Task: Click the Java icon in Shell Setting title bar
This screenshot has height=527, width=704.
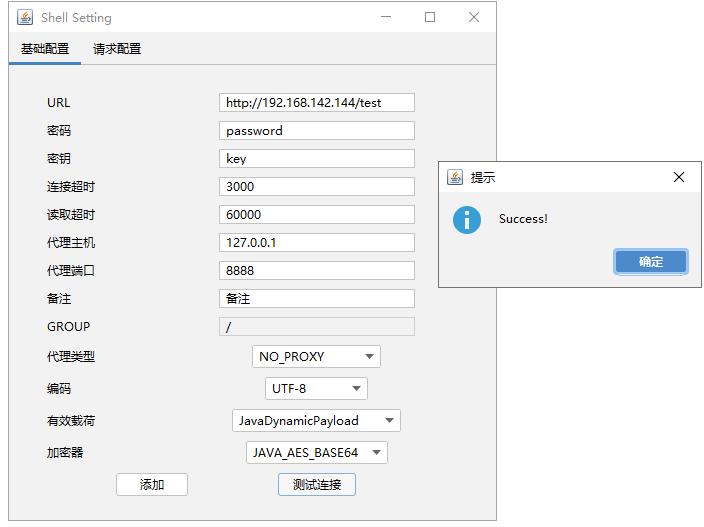Action: pyautogui.click(x=25, y=17)
